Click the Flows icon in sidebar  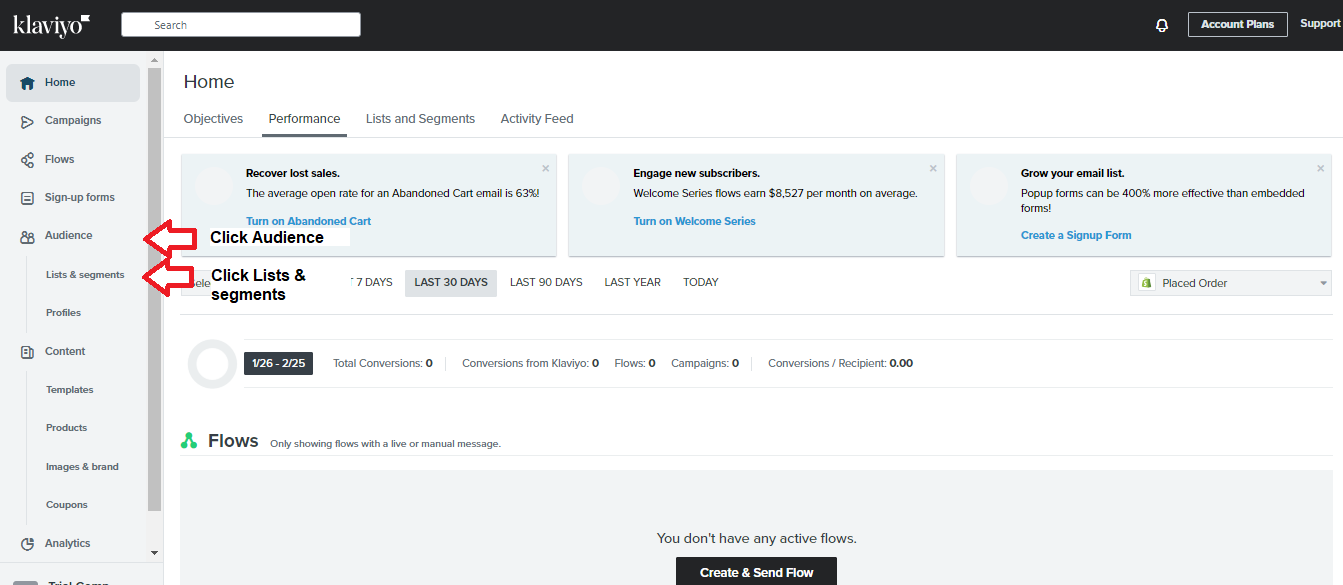click(x=27, y=160)
